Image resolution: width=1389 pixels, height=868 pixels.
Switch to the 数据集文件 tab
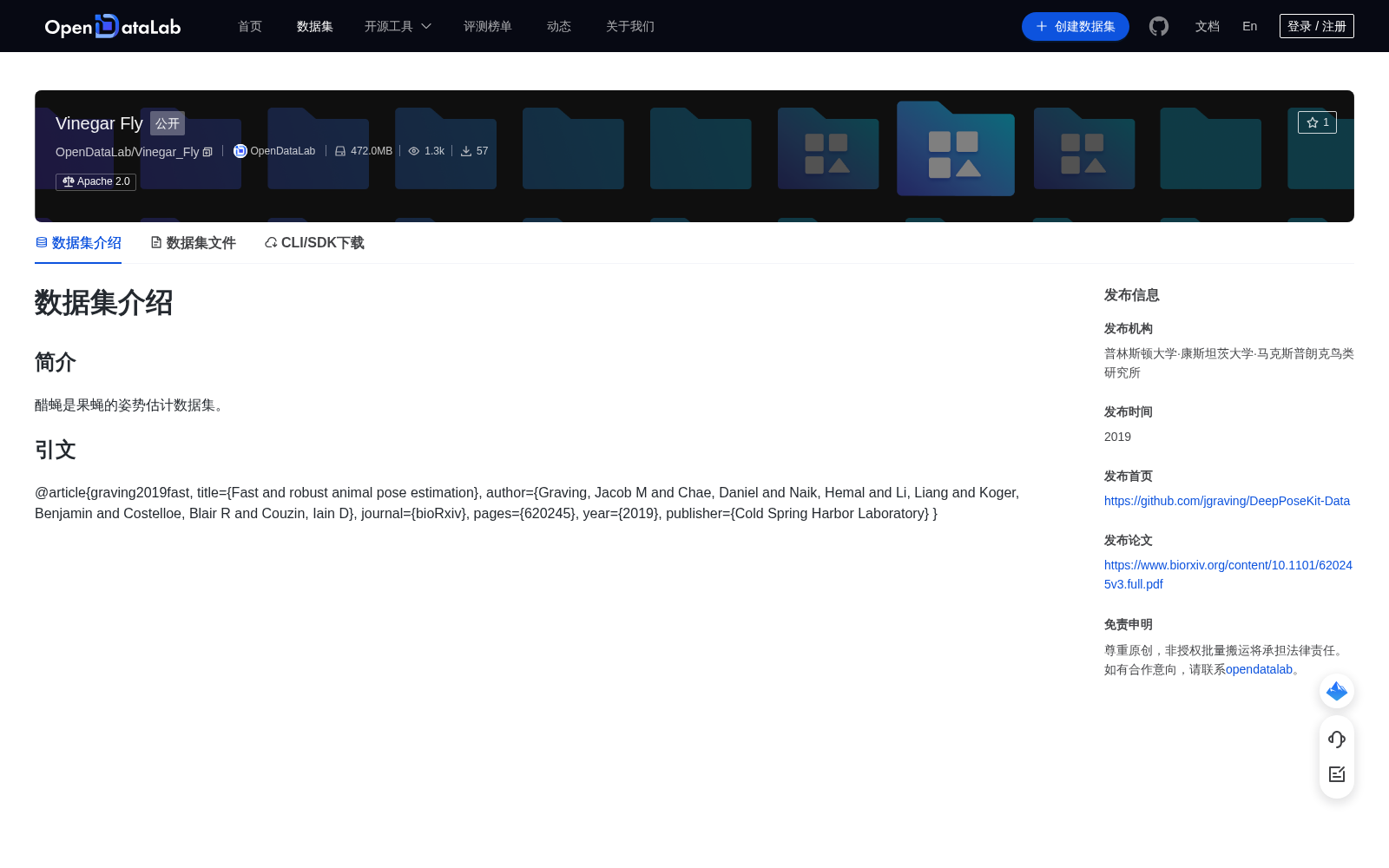click(193, 243)
